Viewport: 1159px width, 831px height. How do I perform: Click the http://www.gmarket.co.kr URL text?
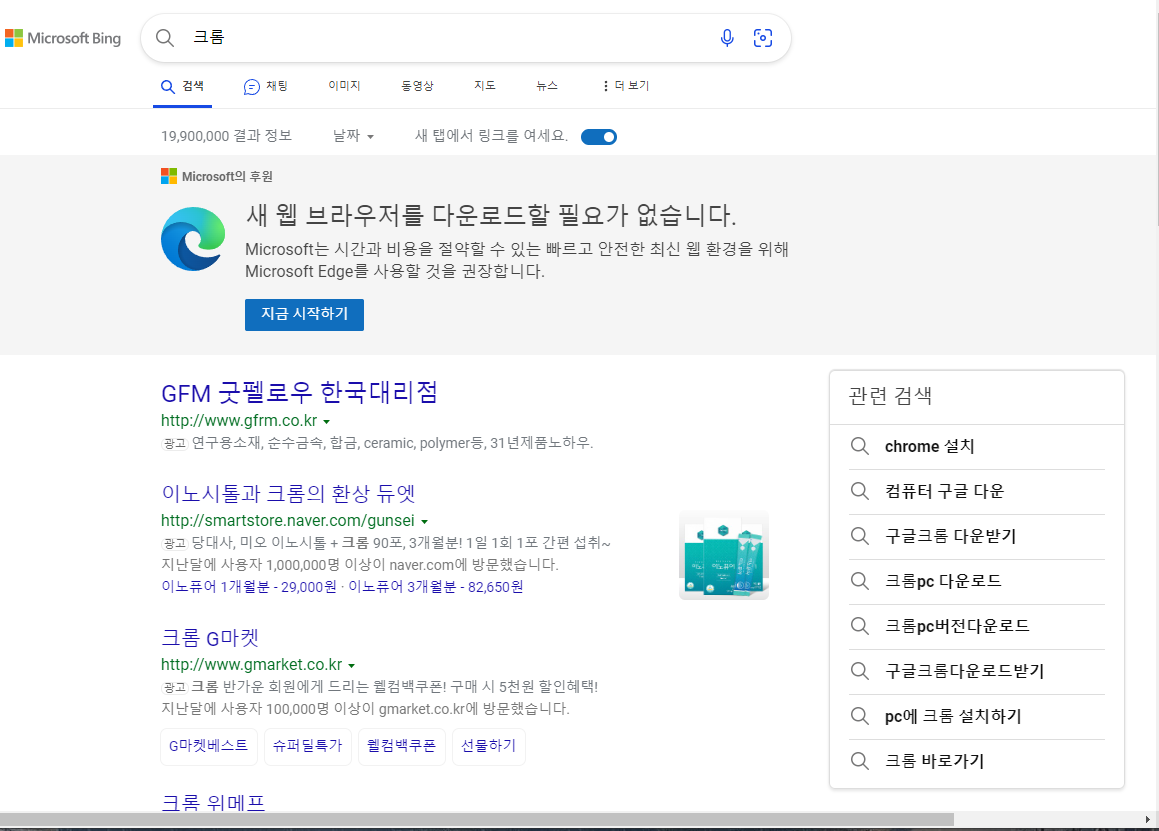[251, 665]
